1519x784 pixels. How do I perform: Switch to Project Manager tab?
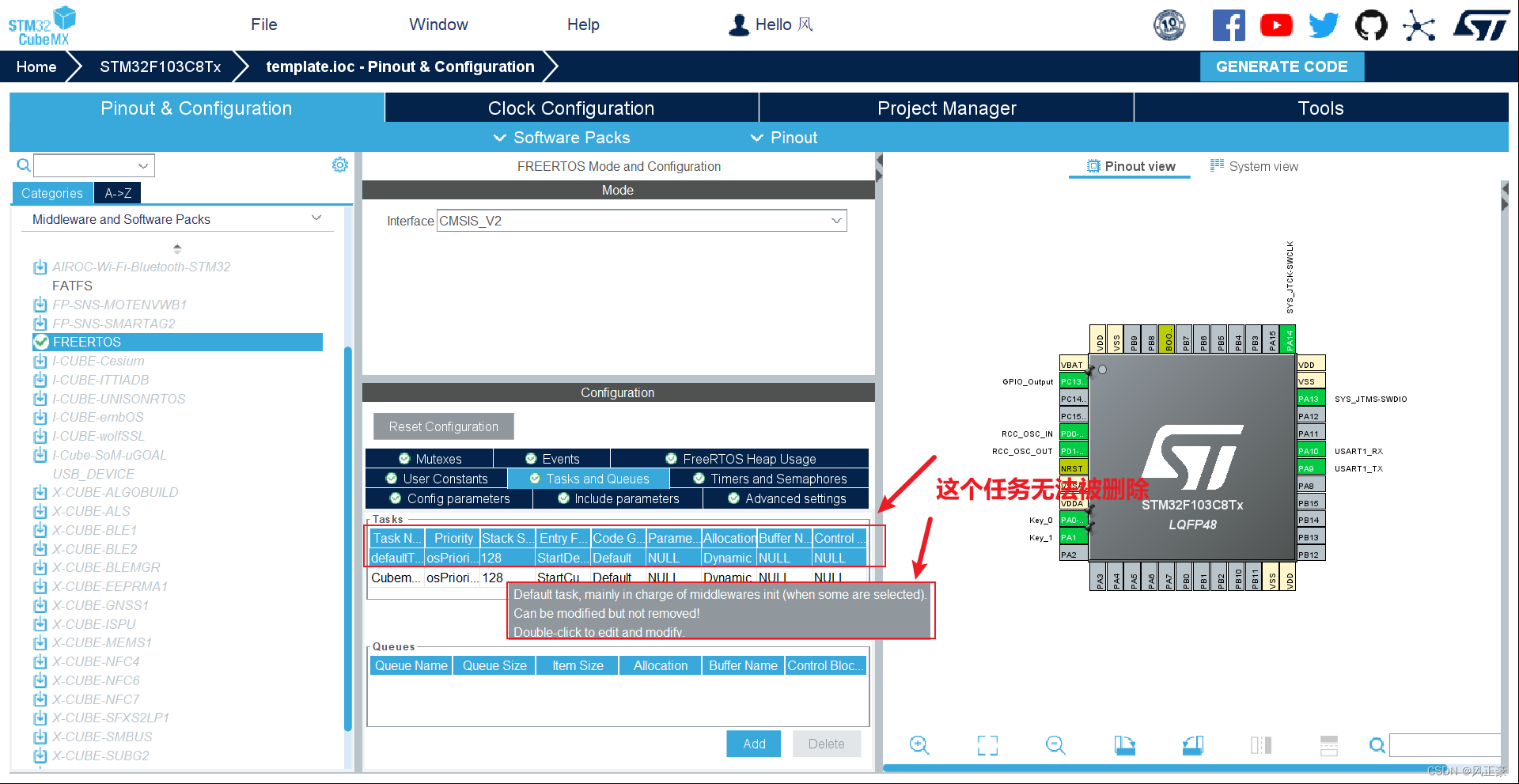947,108
